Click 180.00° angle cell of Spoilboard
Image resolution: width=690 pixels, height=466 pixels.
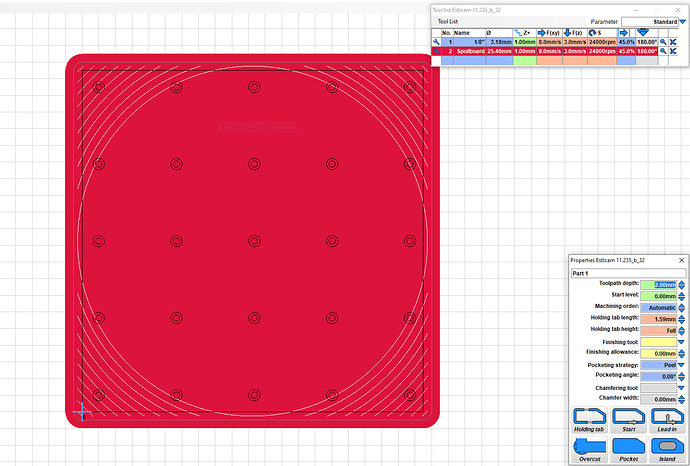pos(647,51)
